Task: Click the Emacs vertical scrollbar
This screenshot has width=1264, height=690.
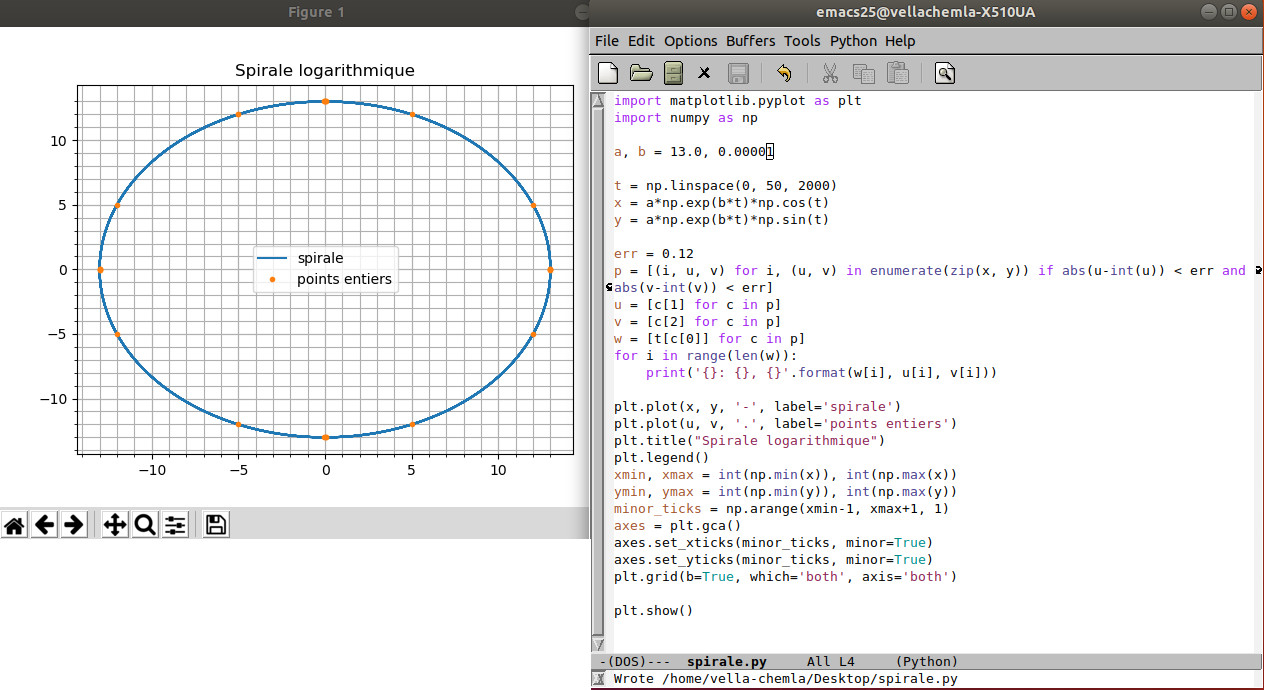Action: pos(598,370)
